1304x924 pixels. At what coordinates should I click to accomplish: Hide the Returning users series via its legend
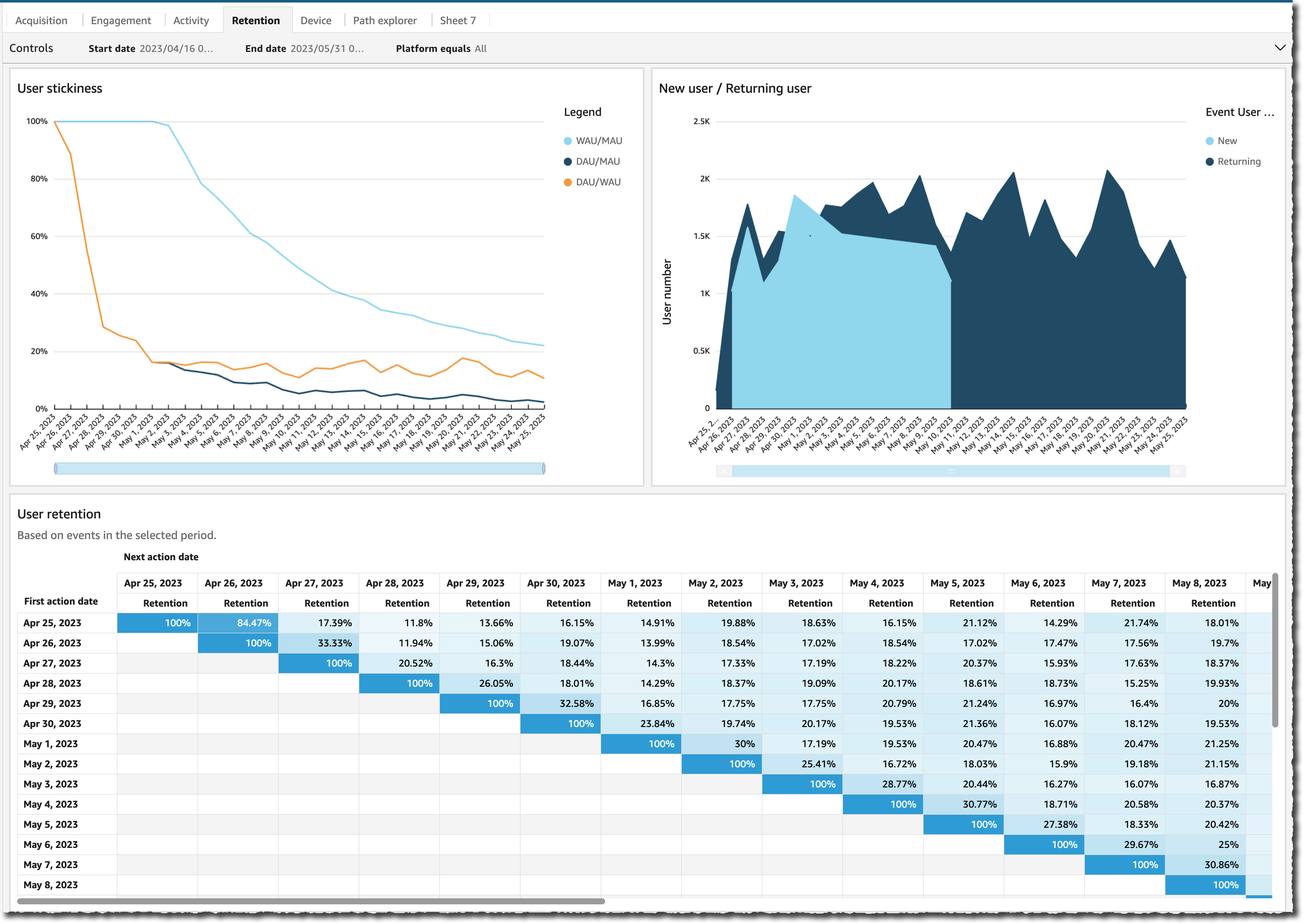tap(1238, 161)
